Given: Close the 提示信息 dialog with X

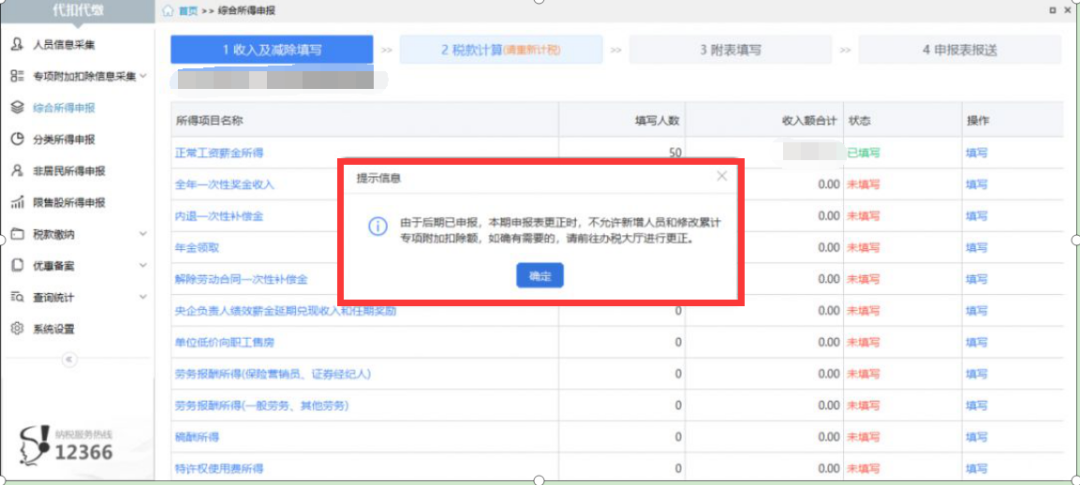Looking at the screenshot, I should 722,176.
